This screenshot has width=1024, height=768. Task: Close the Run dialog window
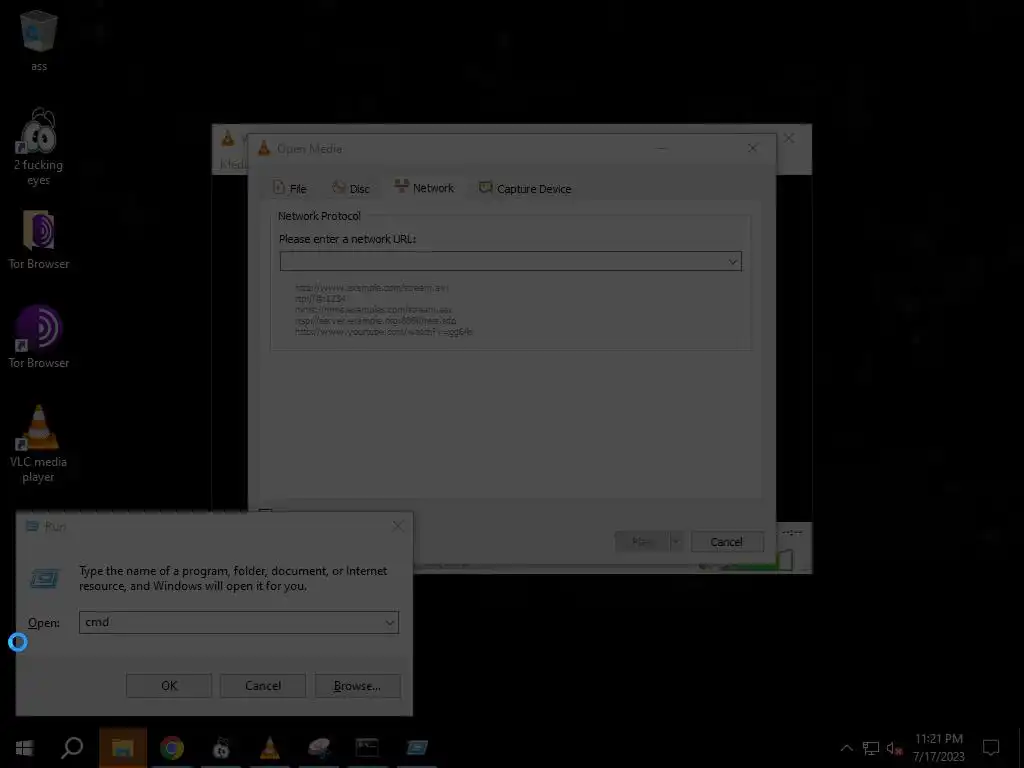pos(398,526)
